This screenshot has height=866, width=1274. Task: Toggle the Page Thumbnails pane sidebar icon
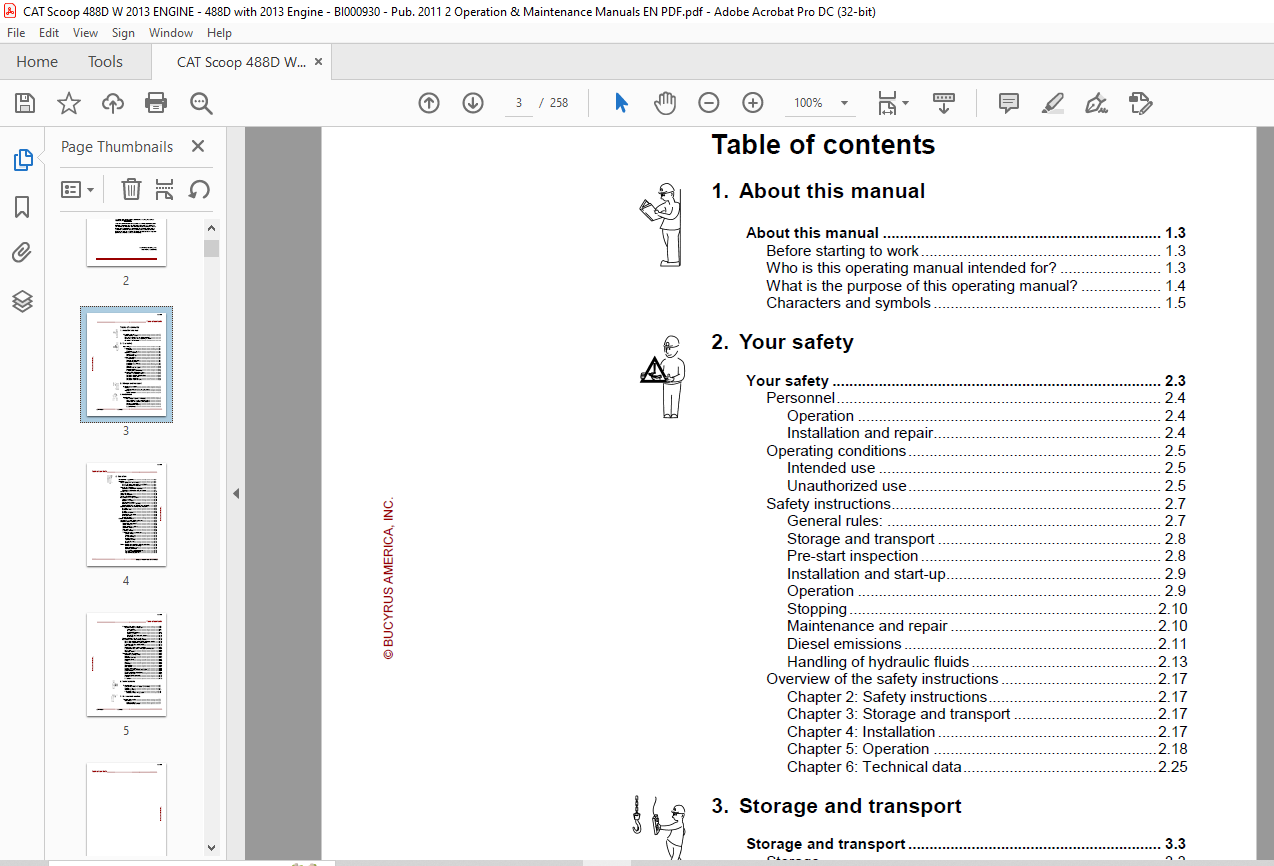coord(23,159)
